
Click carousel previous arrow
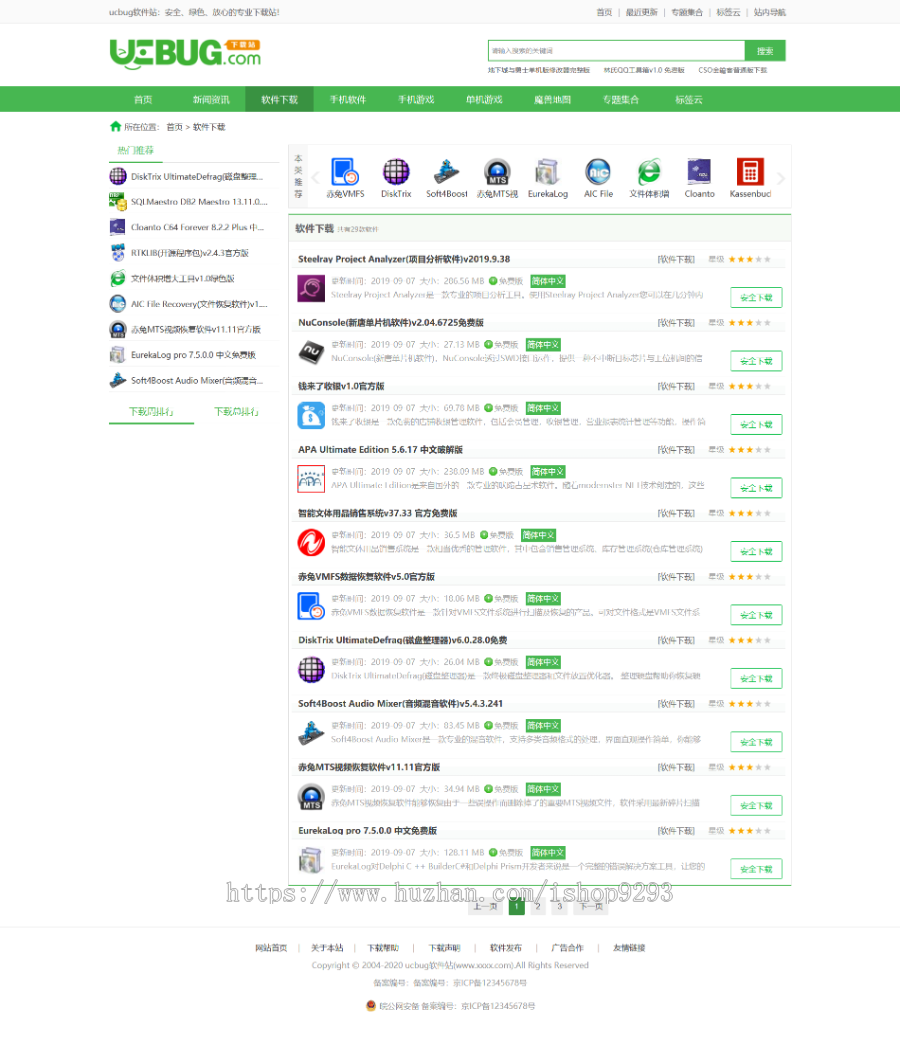pyautogui.click(x=316, y=177)
